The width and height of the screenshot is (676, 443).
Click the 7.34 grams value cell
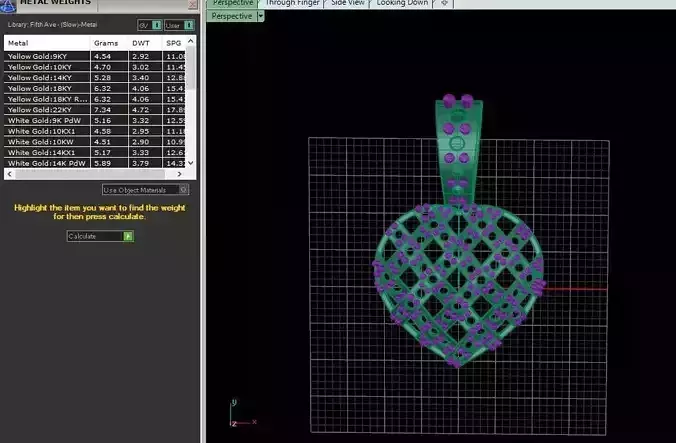(x=109, y=109)
